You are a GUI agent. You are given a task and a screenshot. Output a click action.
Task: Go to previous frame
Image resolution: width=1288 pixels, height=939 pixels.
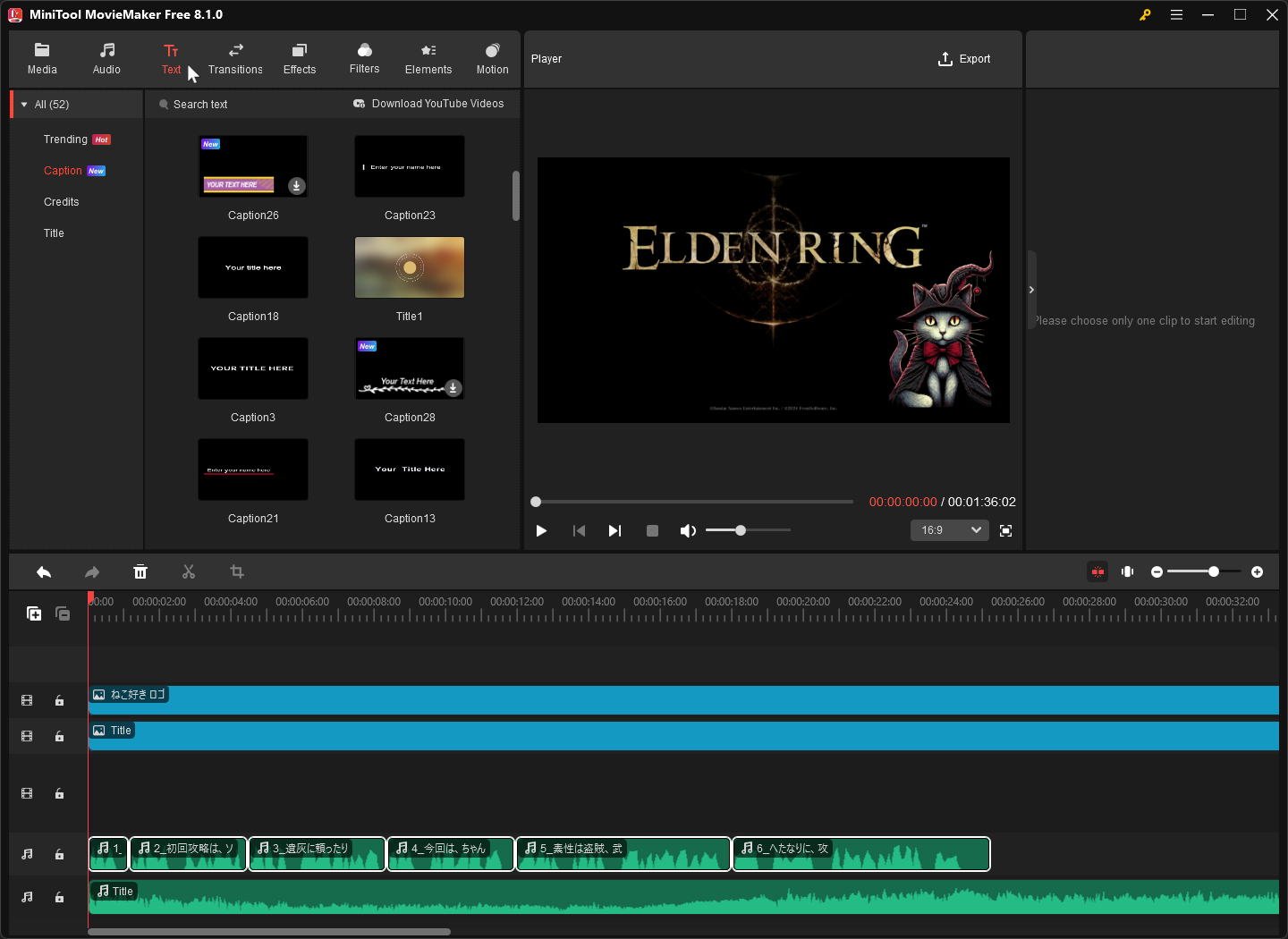tap(579, 530)
